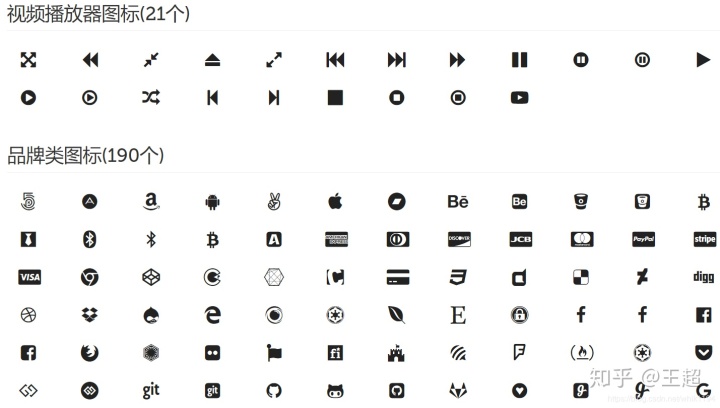This screenshot has height=408, width=720.
Task: Click the Visa card icon
Action: tap(29, 277)
